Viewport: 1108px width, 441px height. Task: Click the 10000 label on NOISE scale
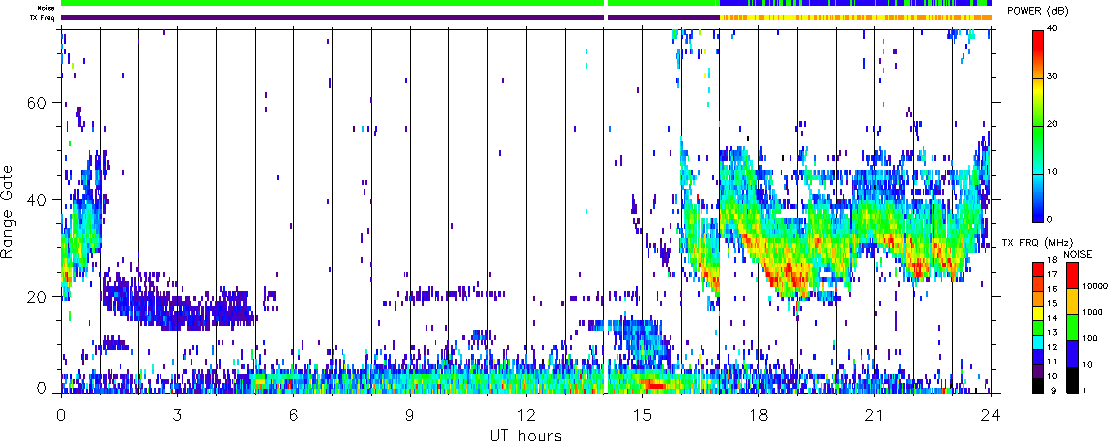point(1095,286)
